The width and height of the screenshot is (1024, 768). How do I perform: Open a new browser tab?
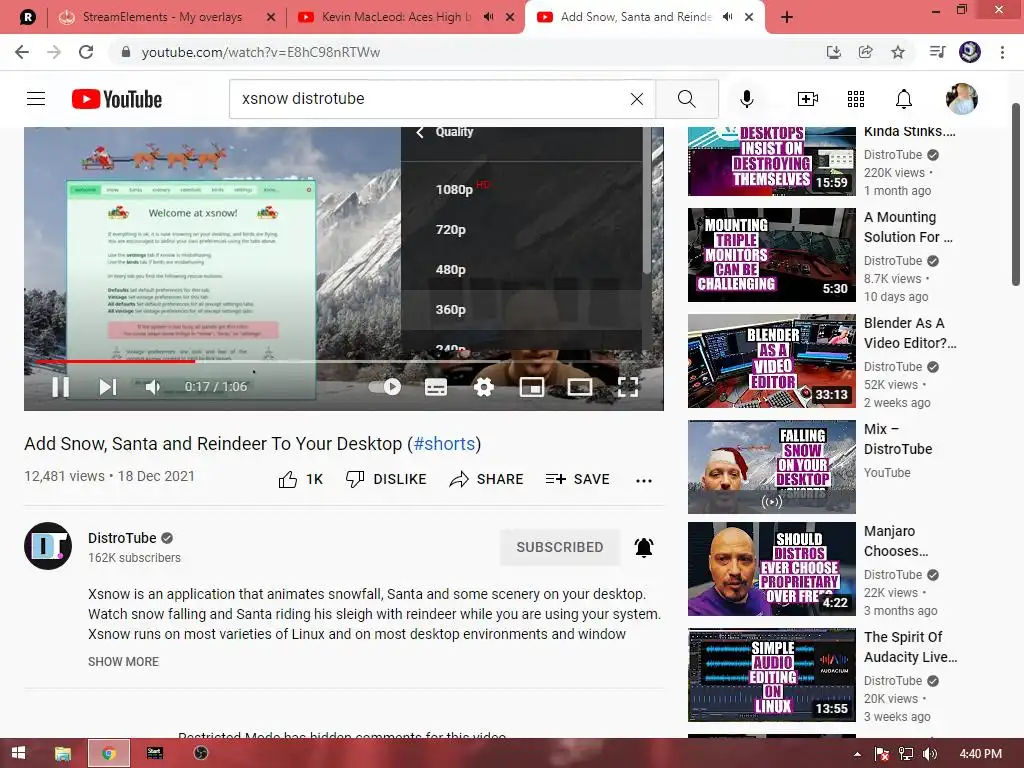click(x=786, y=17)
